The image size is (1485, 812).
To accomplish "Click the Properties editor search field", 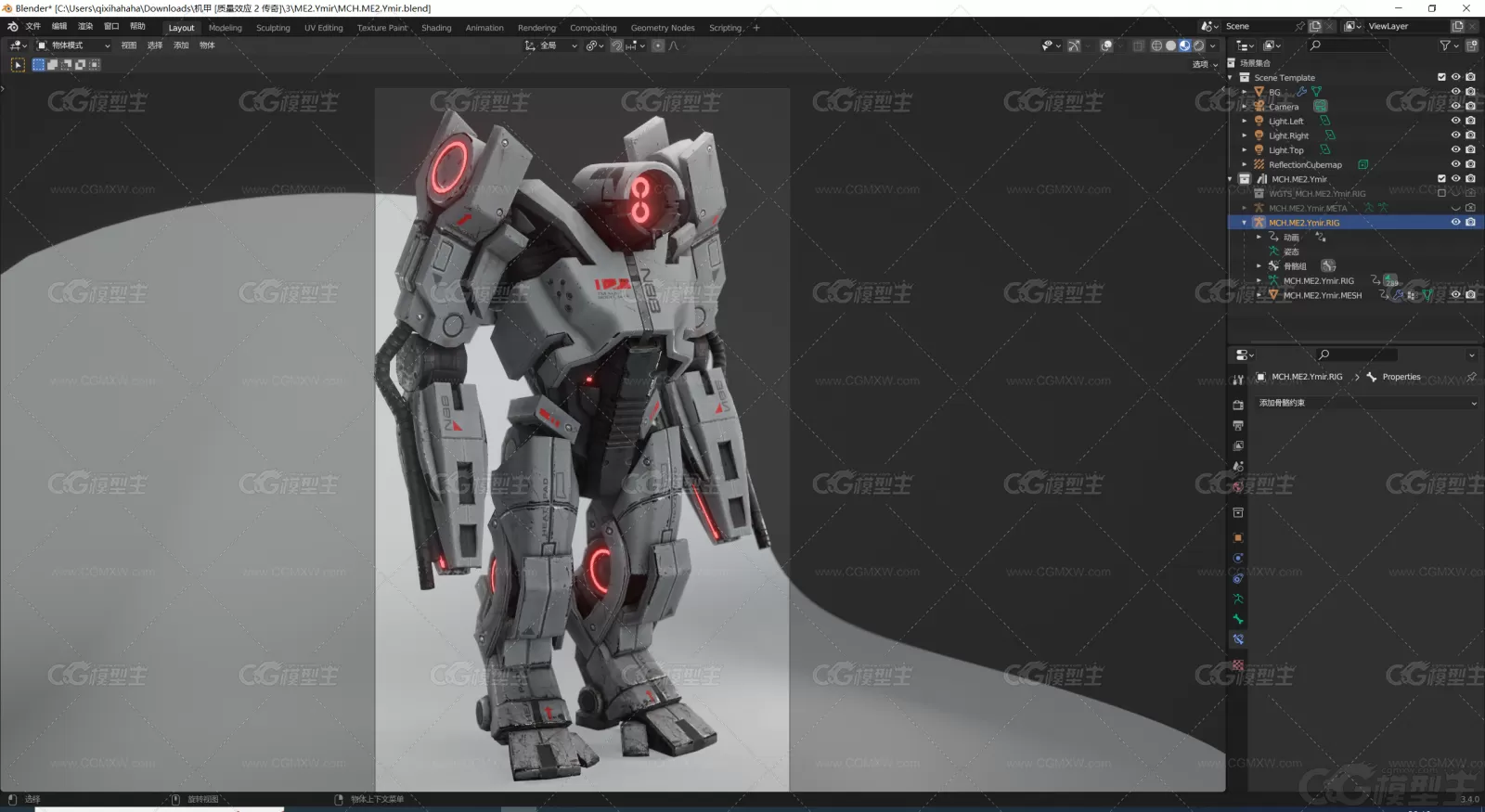I will coord(1356,354).
